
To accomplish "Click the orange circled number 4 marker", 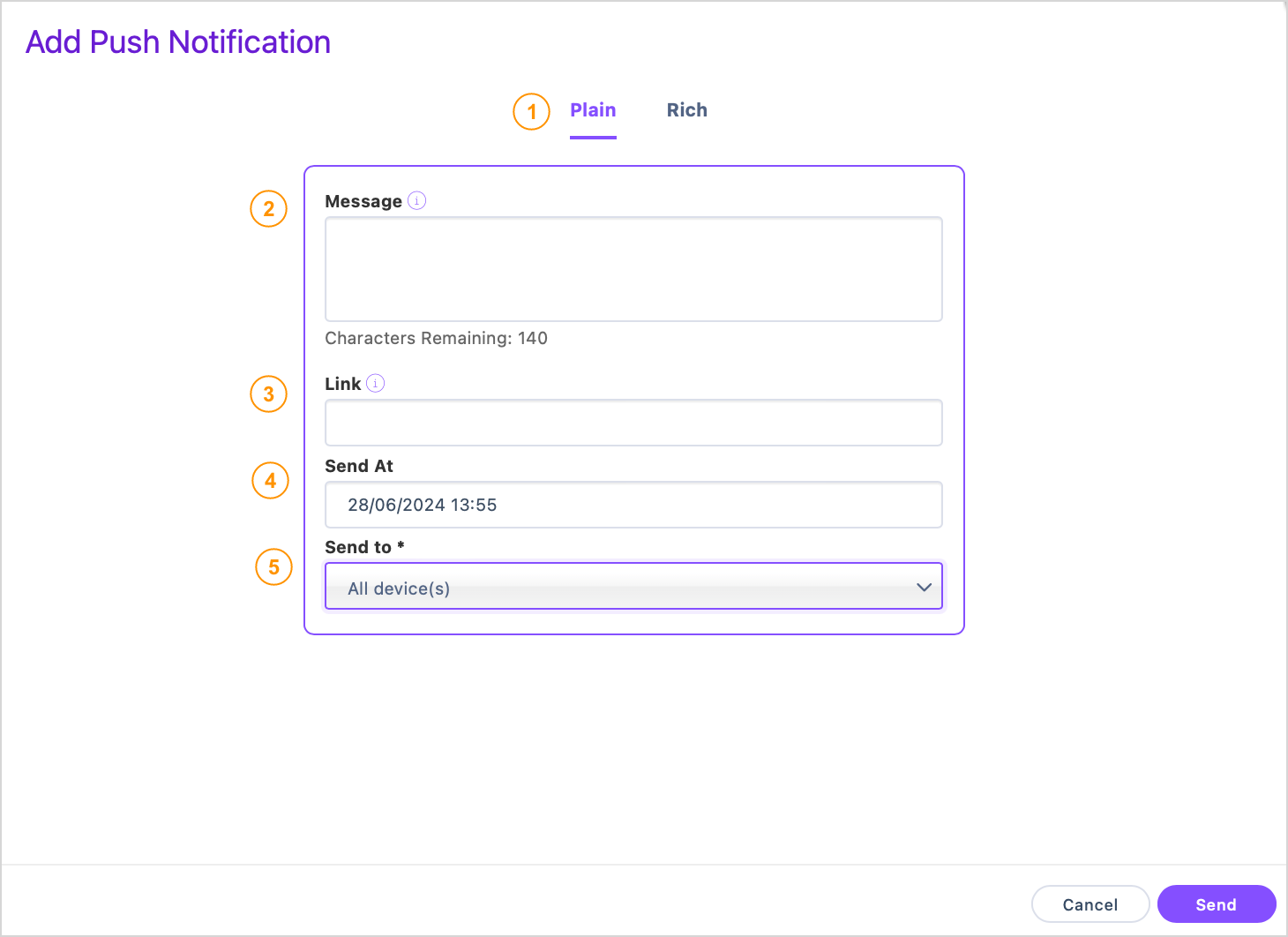I will tap(271, 481).
